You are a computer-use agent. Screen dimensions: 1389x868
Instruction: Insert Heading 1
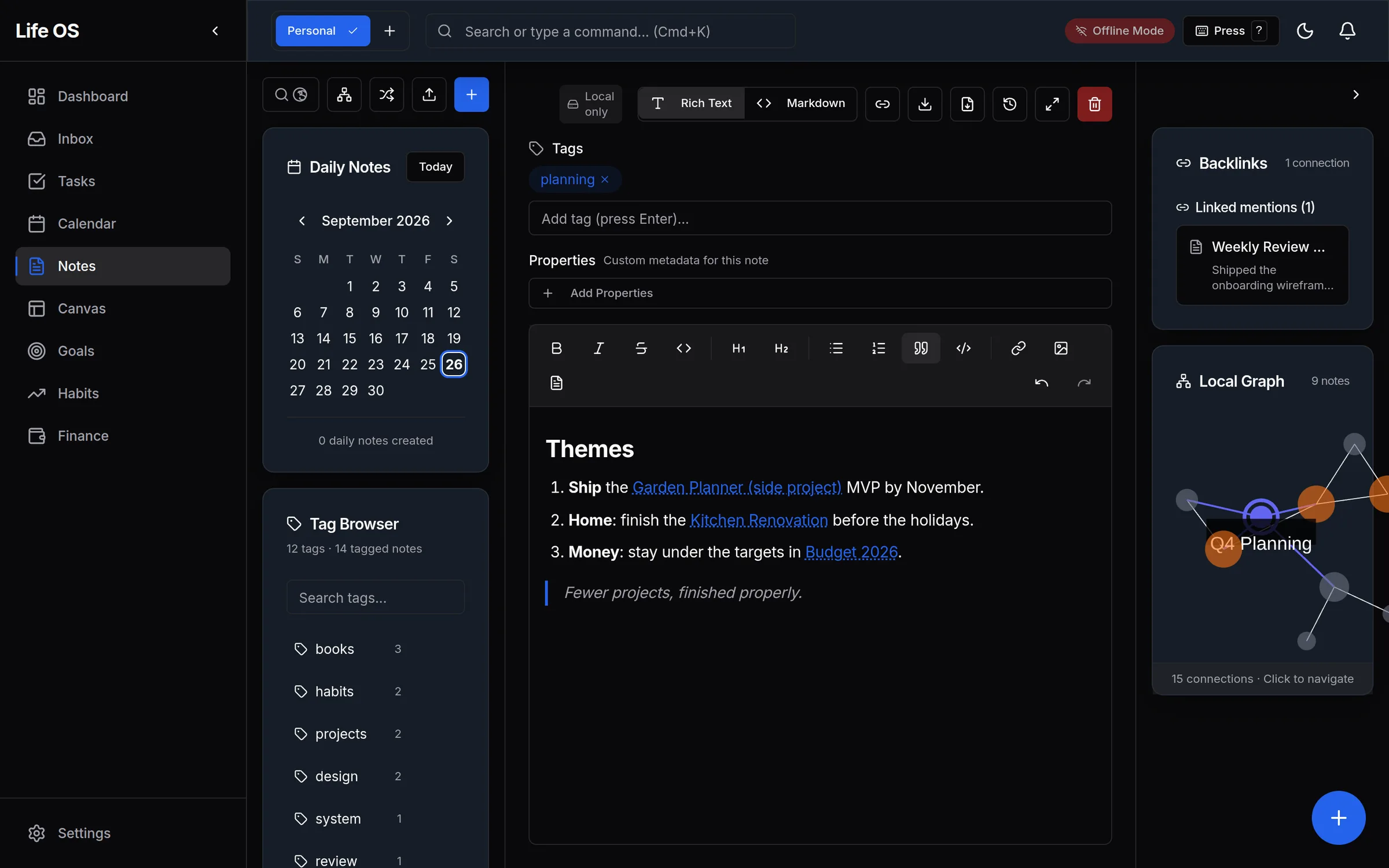coord(738,348)
